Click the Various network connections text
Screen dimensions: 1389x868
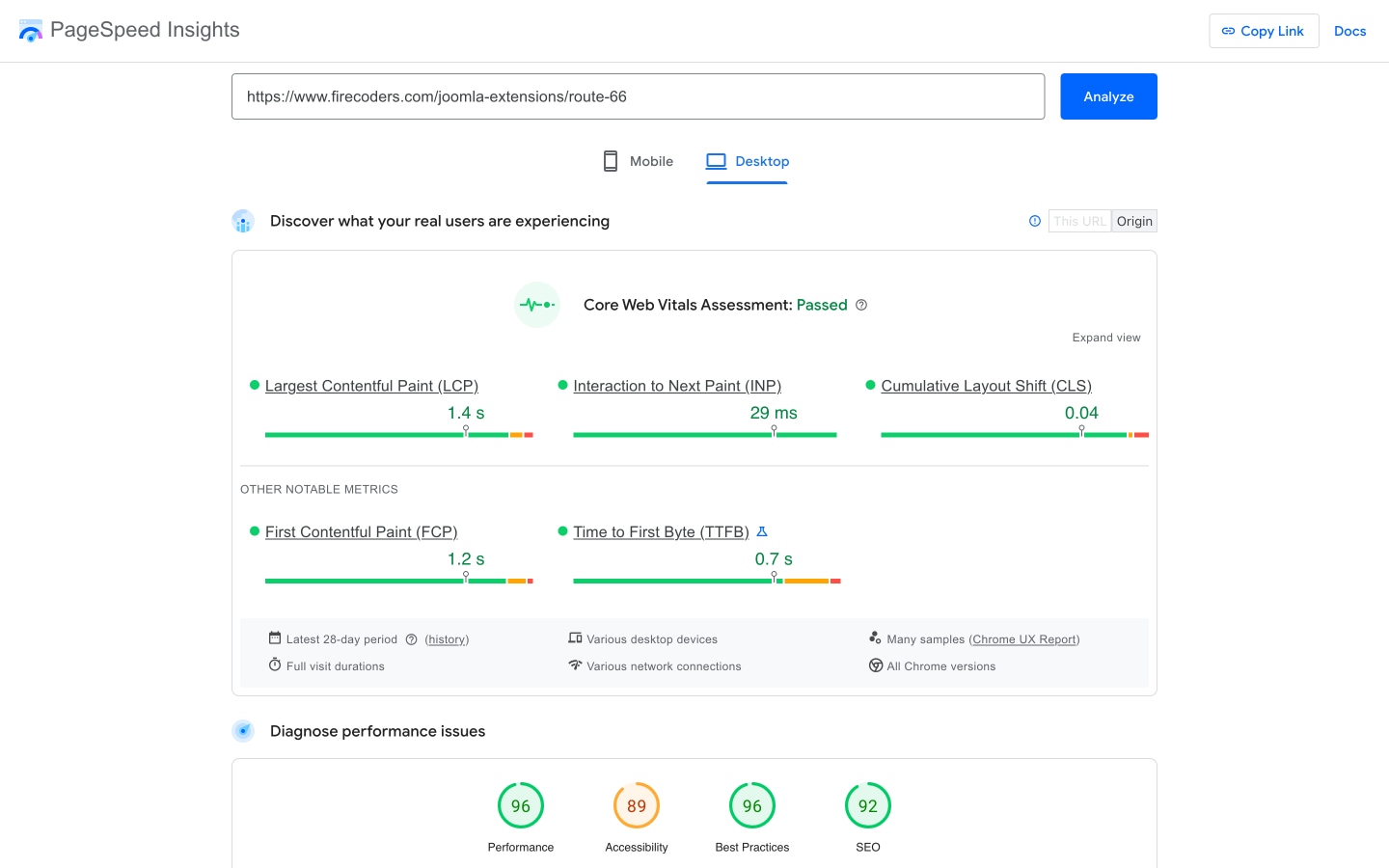click(x=664, y=666)
